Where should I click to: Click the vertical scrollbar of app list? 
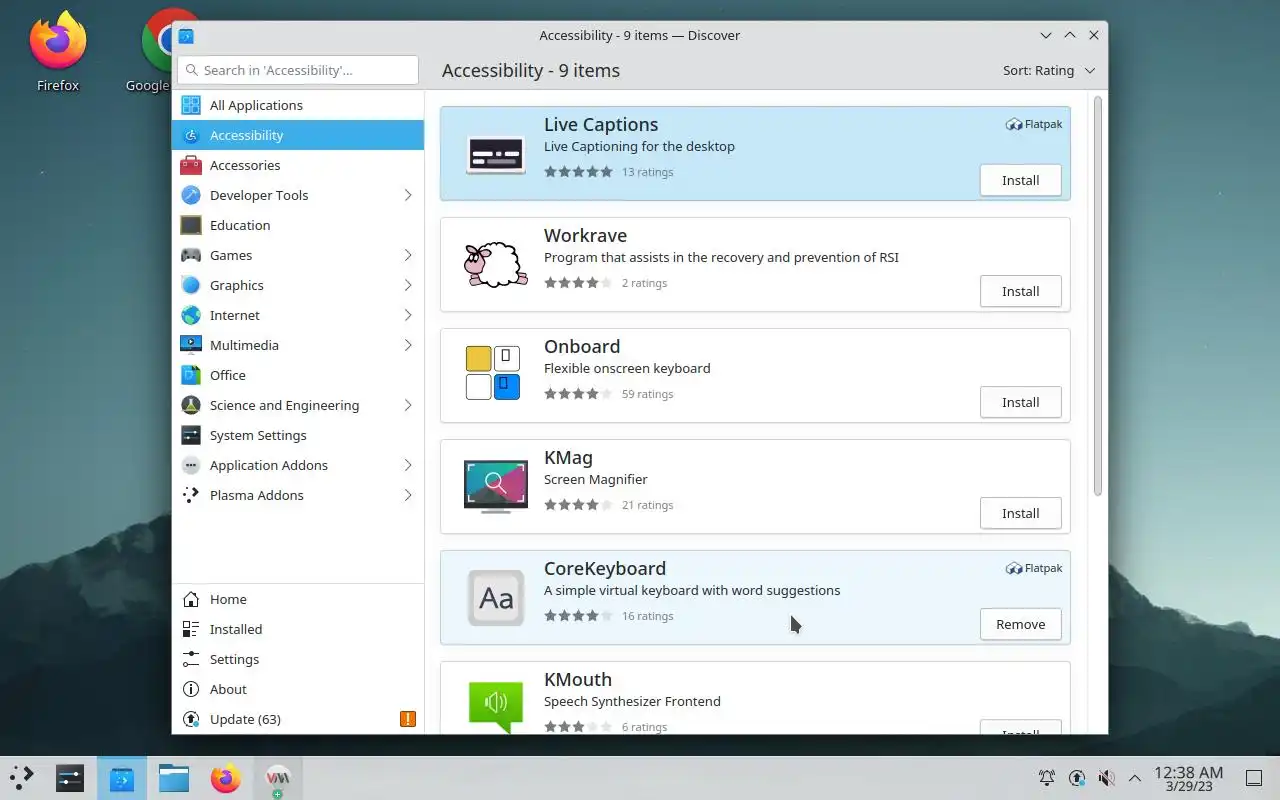(1097, 296)
